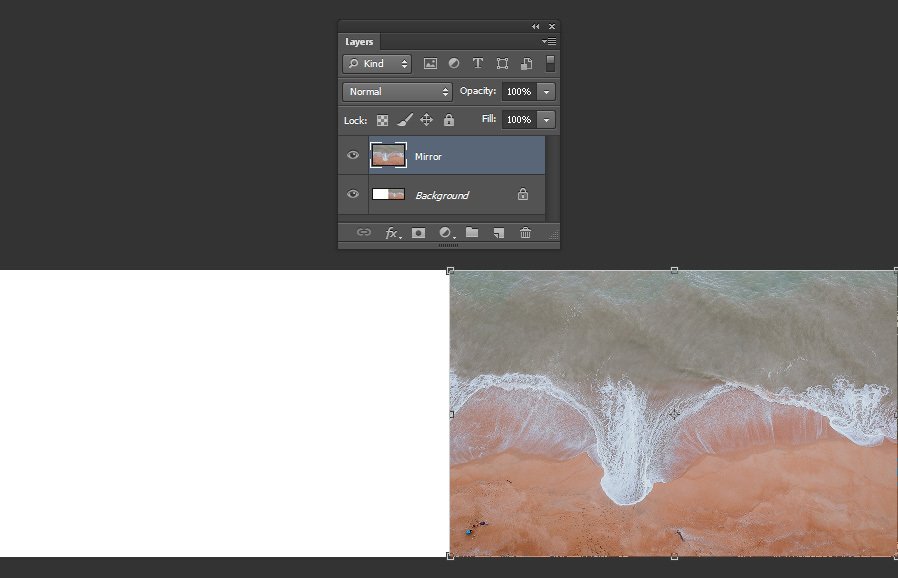Click the top-center transform handle
The image size is (898, 578).
tap(674, 270)
